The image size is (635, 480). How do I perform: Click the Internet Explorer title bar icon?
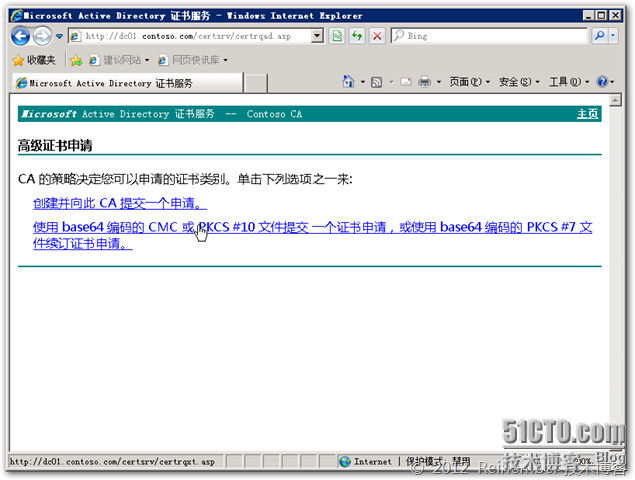click(x=17, y=16)
